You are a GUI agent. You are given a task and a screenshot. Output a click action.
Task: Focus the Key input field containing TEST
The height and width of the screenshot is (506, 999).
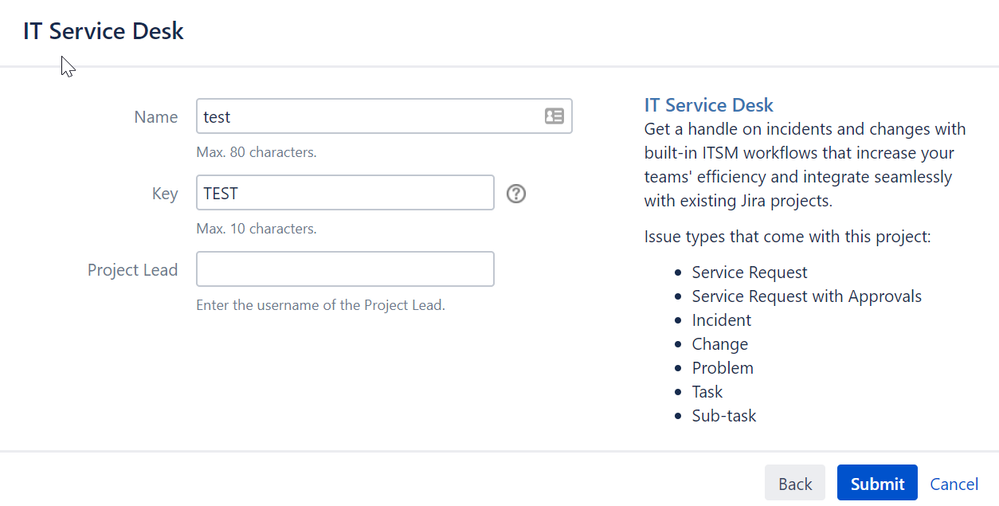tap(345, 192)
